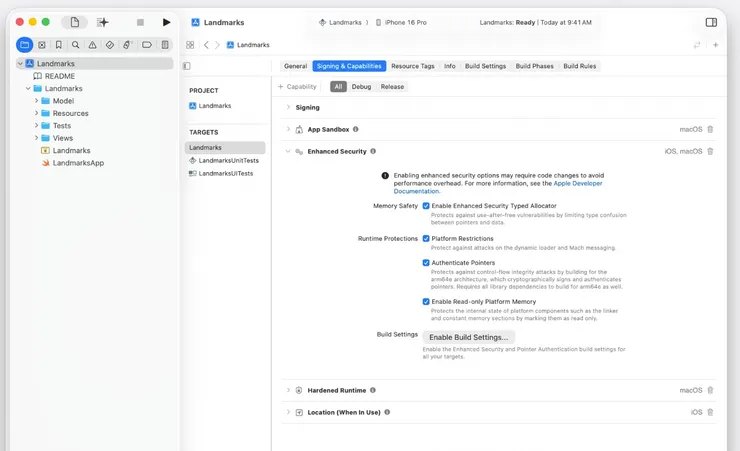This screenshot has height=451, width=740.
Task: Expand the Model folder
Action: pyautogui.click(x=36, y=100)
